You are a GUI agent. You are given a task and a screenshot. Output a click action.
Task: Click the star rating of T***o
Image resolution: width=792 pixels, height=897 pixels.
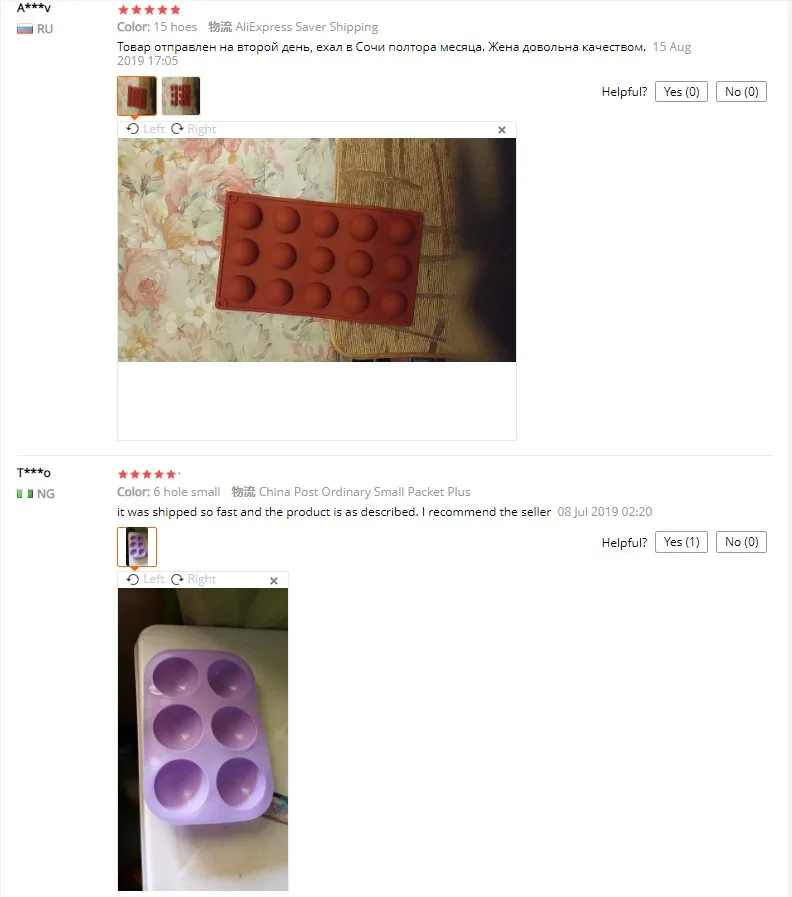pos(149,474)
